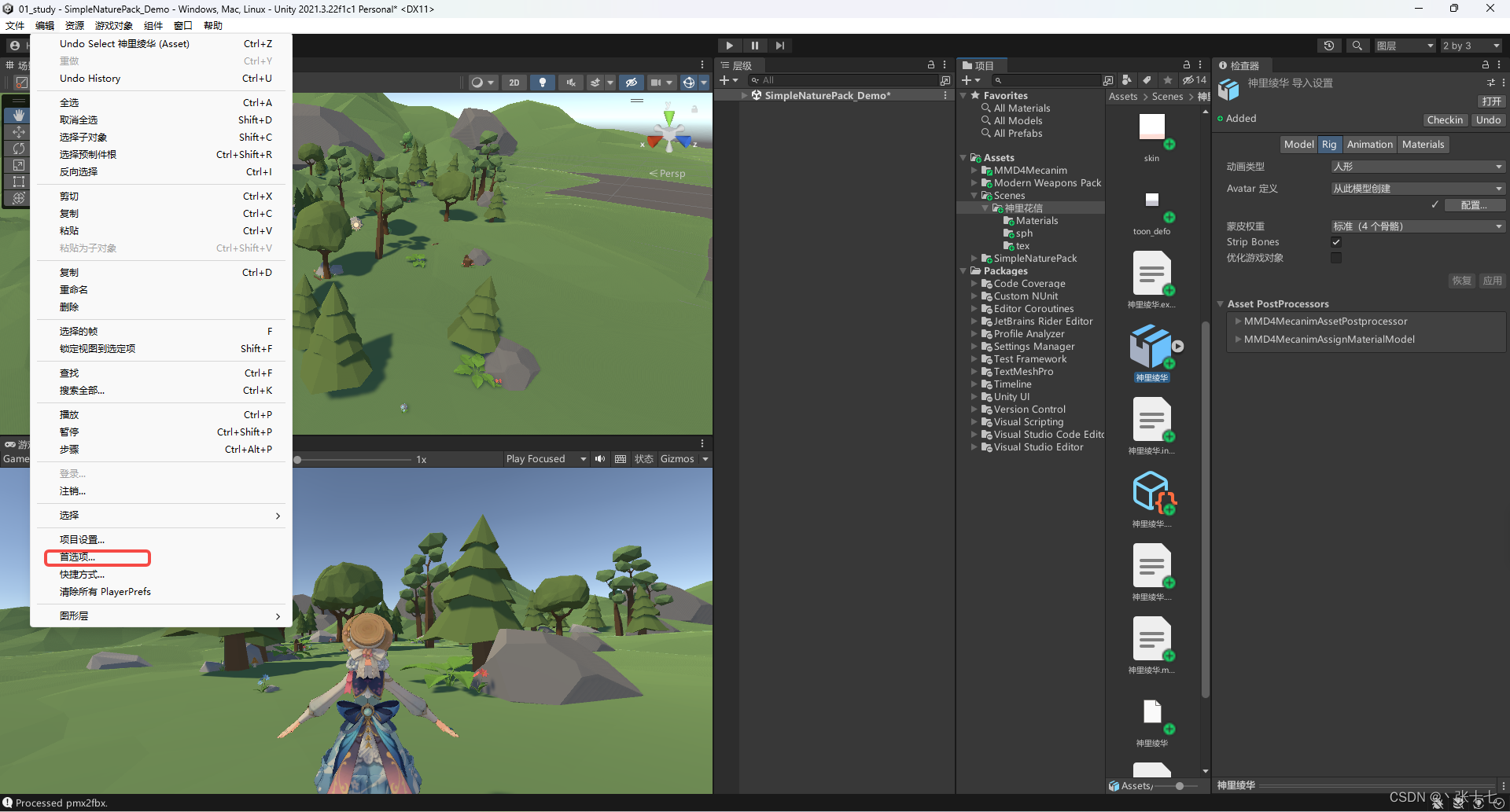This screenshot has height=812, width=1510.
Task: Click the favorites star icon in Project
Action: tap(1168, 80)
